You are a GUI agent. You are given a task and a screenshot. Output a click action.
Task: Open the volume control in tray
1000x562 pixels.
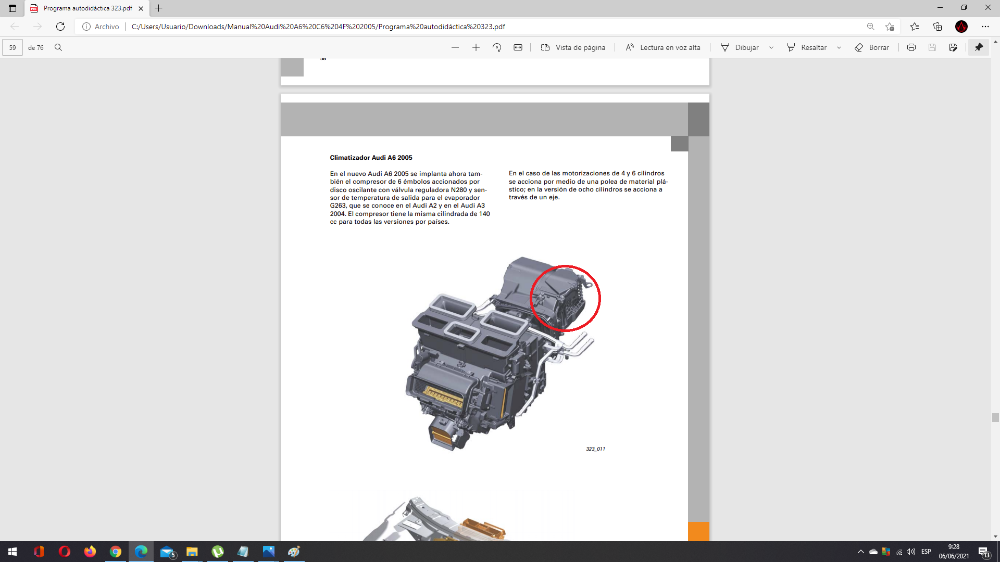tap(911, 552)
